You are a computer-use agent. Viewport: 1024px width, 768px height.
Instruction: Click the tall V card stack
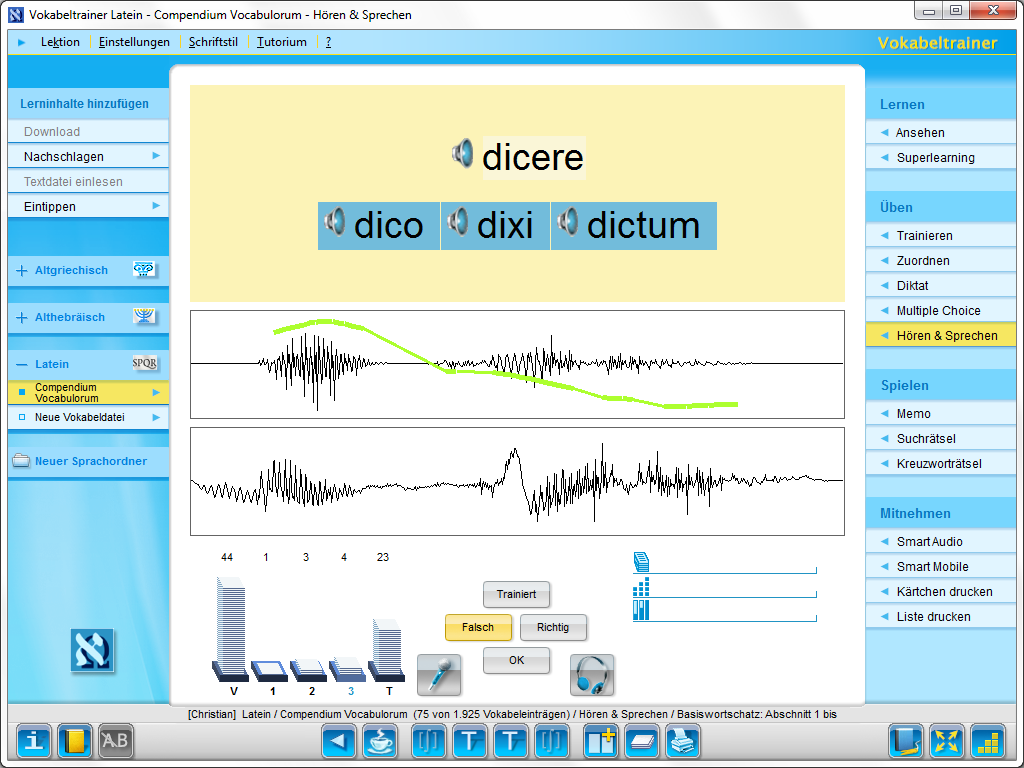231,628
